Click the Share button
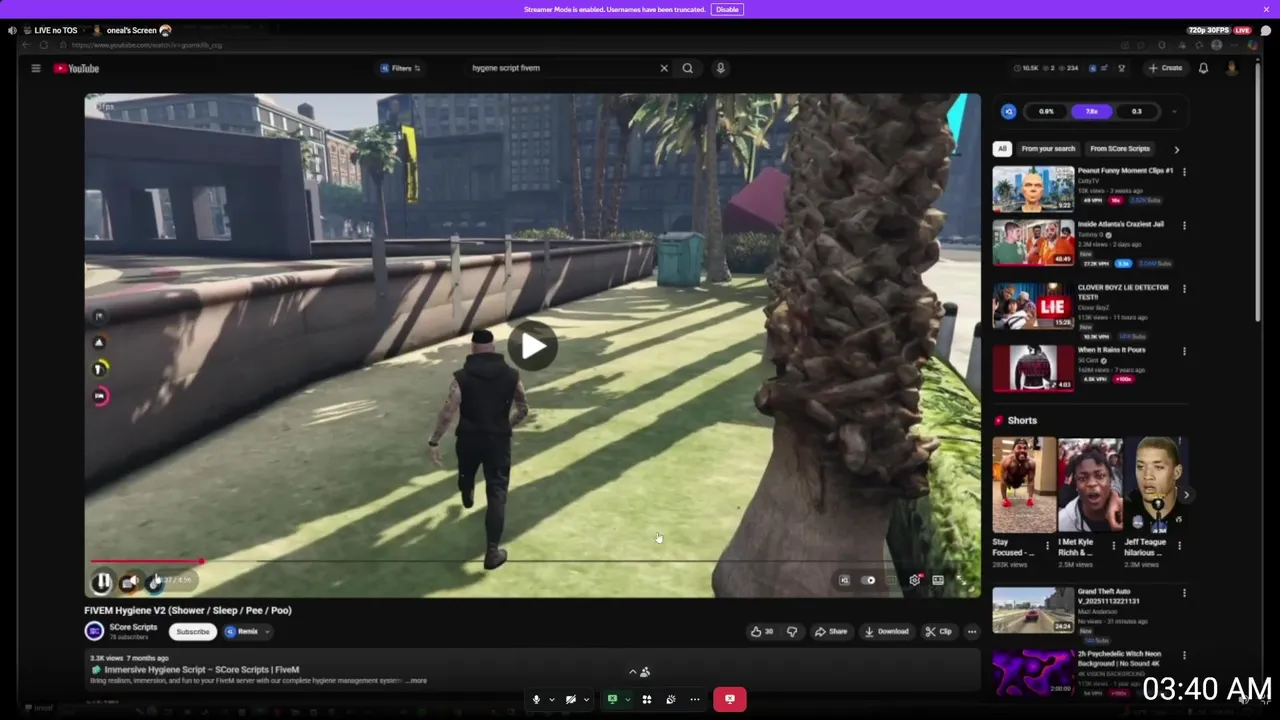1280x720 pixels. 830,631
